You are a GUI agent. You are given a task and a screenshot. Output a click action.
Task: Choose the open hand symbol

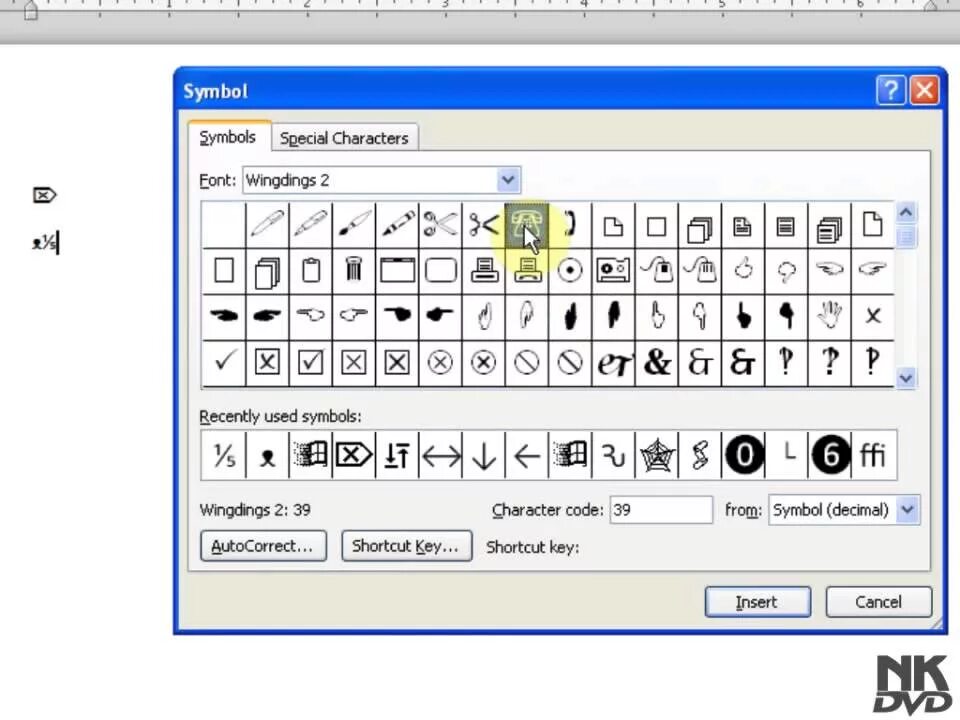coord(830,316)
